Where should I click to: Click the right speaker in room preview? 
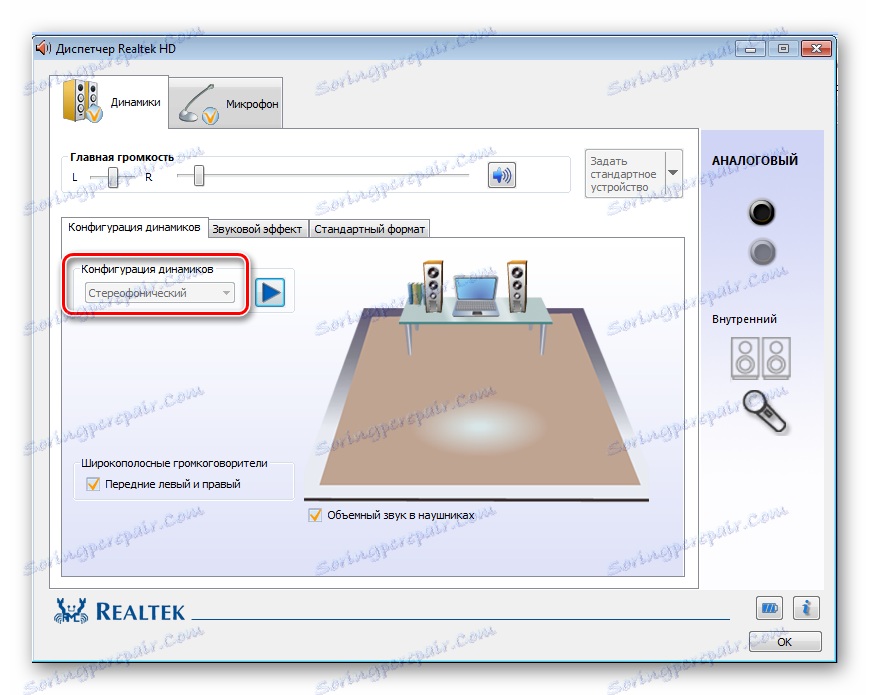pyautogui.click(x=517, y=286)
